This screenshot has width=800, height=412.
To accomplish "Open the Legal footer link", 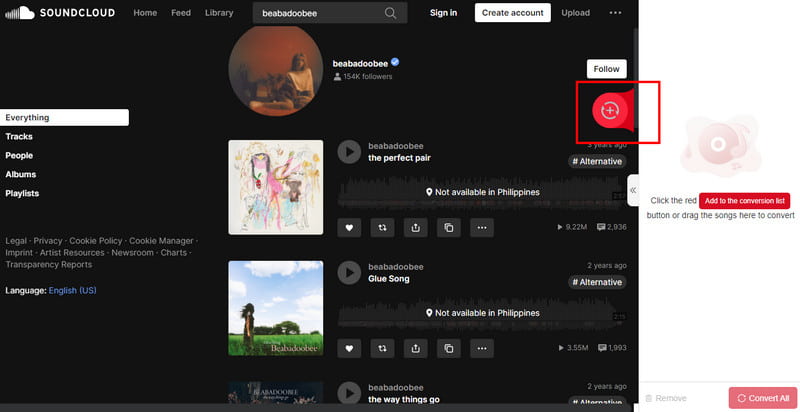I will [x=16, y=241].
